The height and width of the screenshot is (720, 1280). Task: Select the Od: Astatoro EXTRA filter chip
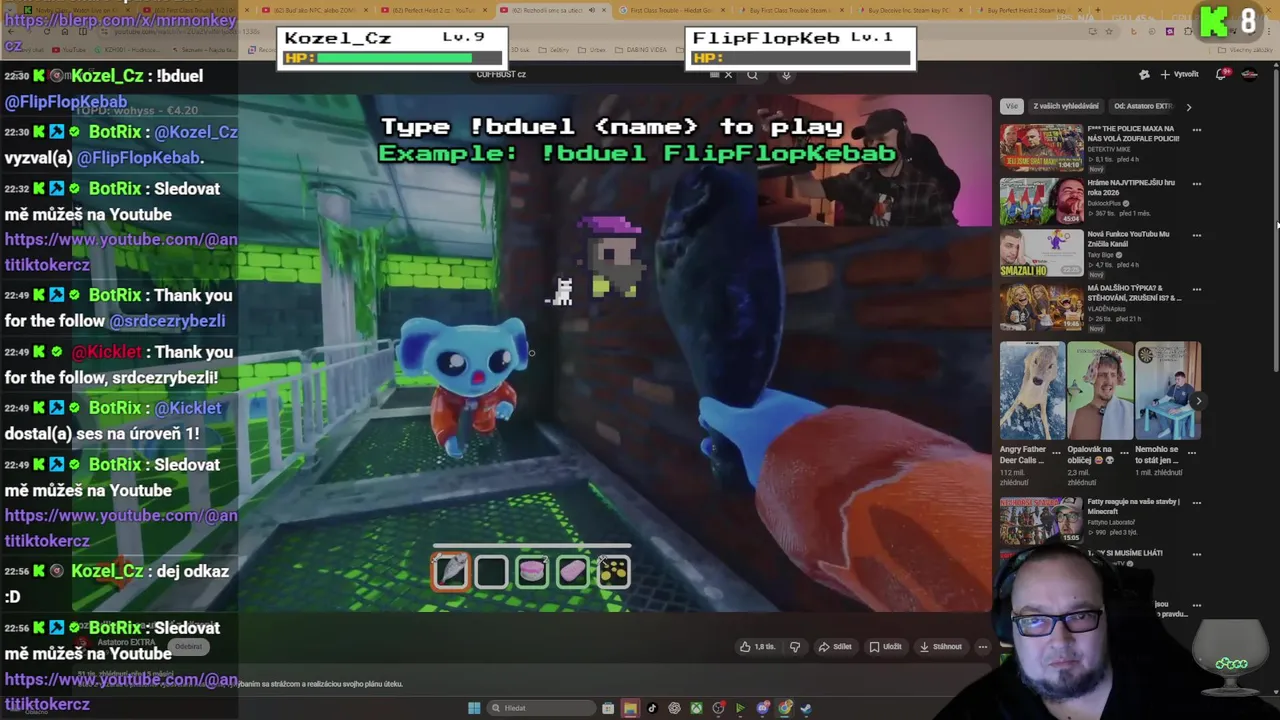1142,106
